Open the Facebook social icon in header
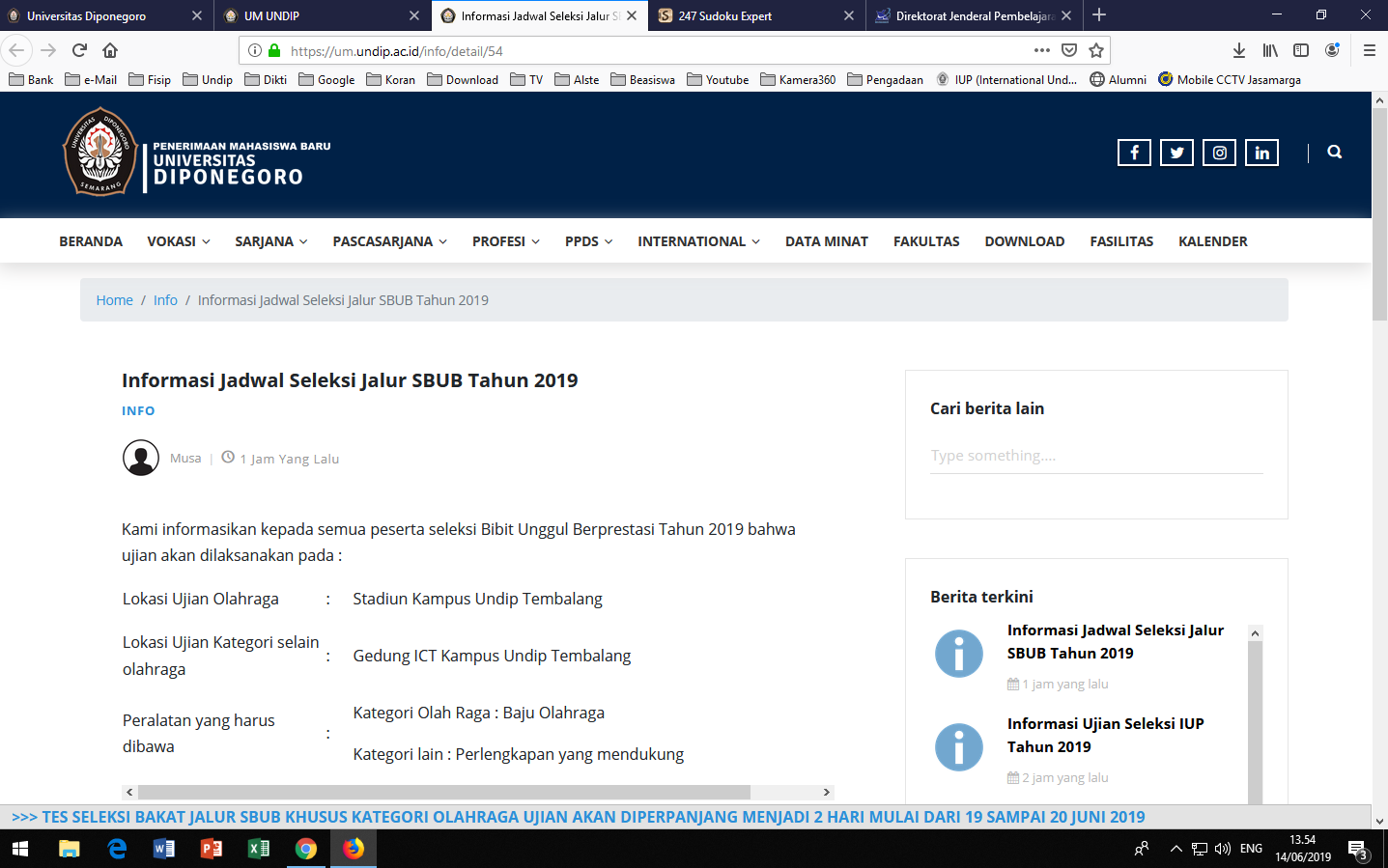 coord(1134,153)
